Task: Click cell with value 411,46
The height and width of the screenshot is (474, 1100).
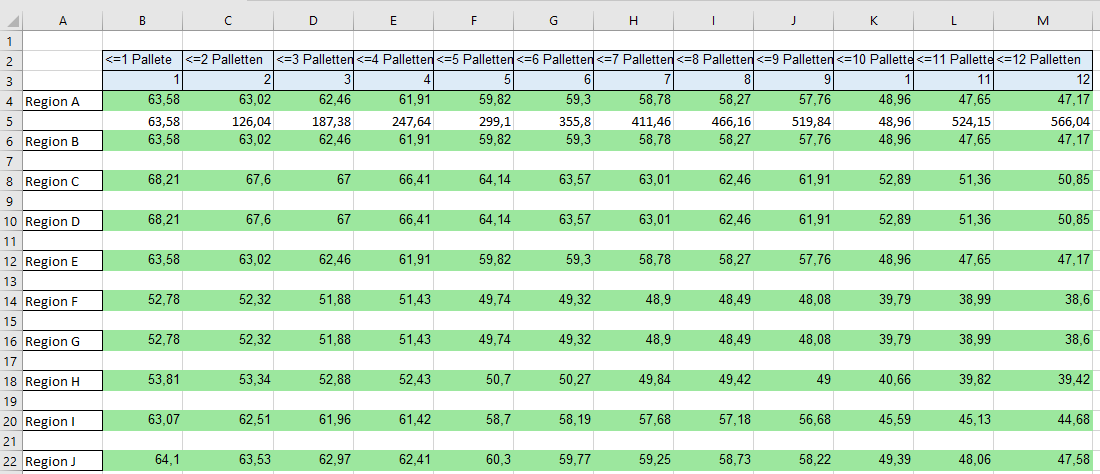Action: click(633, 121)
